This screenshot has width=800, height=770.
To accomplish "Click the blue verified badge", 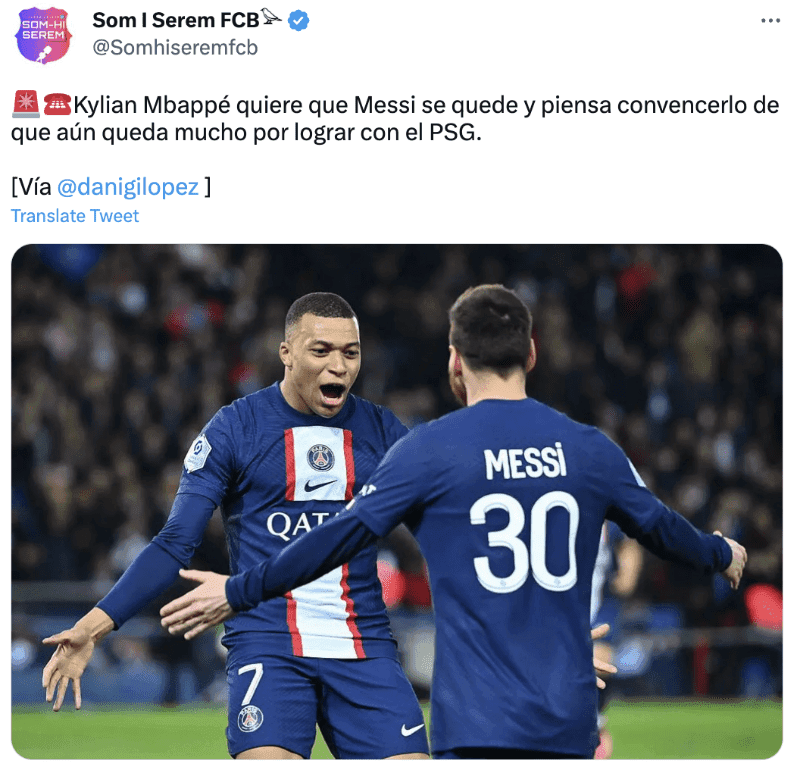I will (x=298, y=21).
